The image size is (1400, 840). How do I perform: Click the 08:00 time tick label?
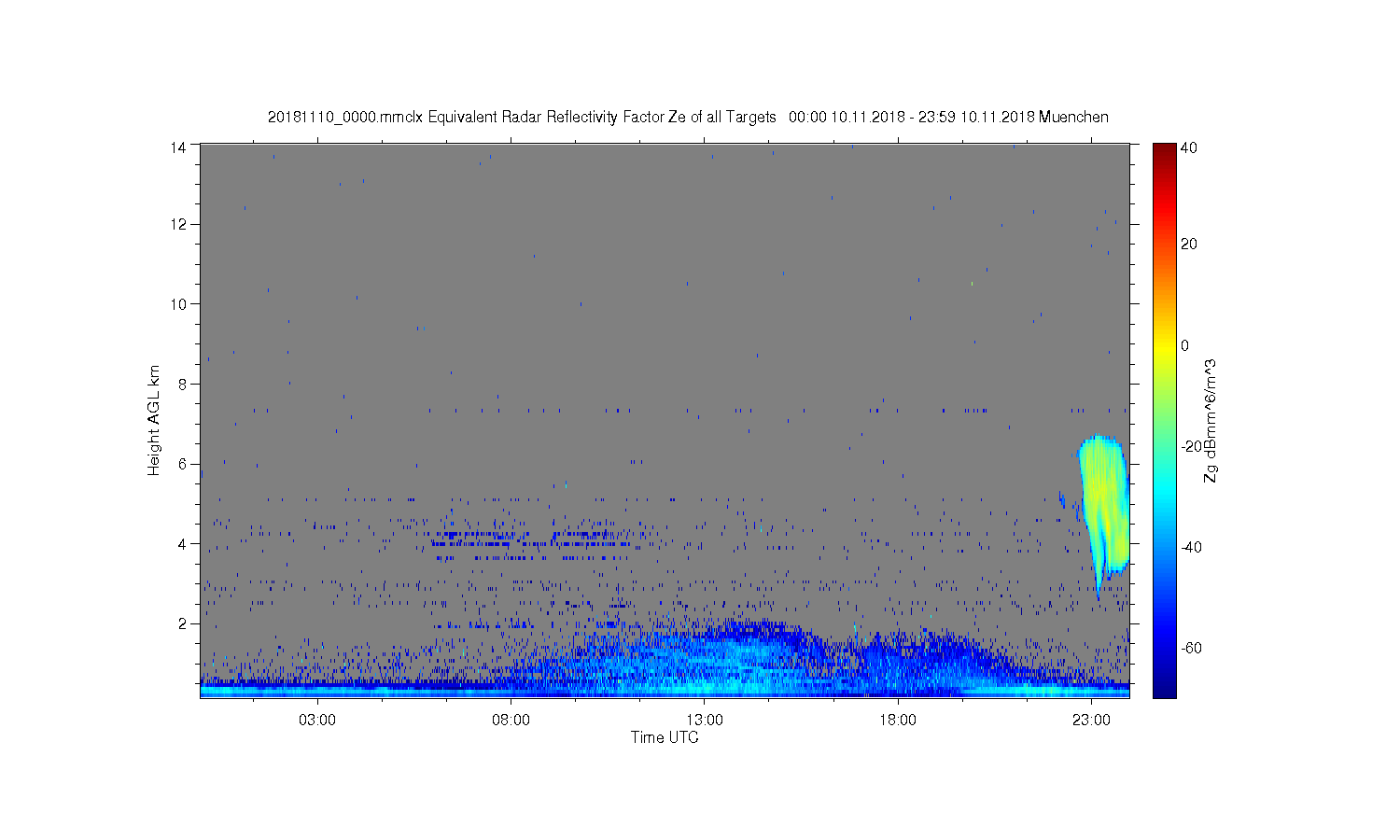[x=511, y=720]
